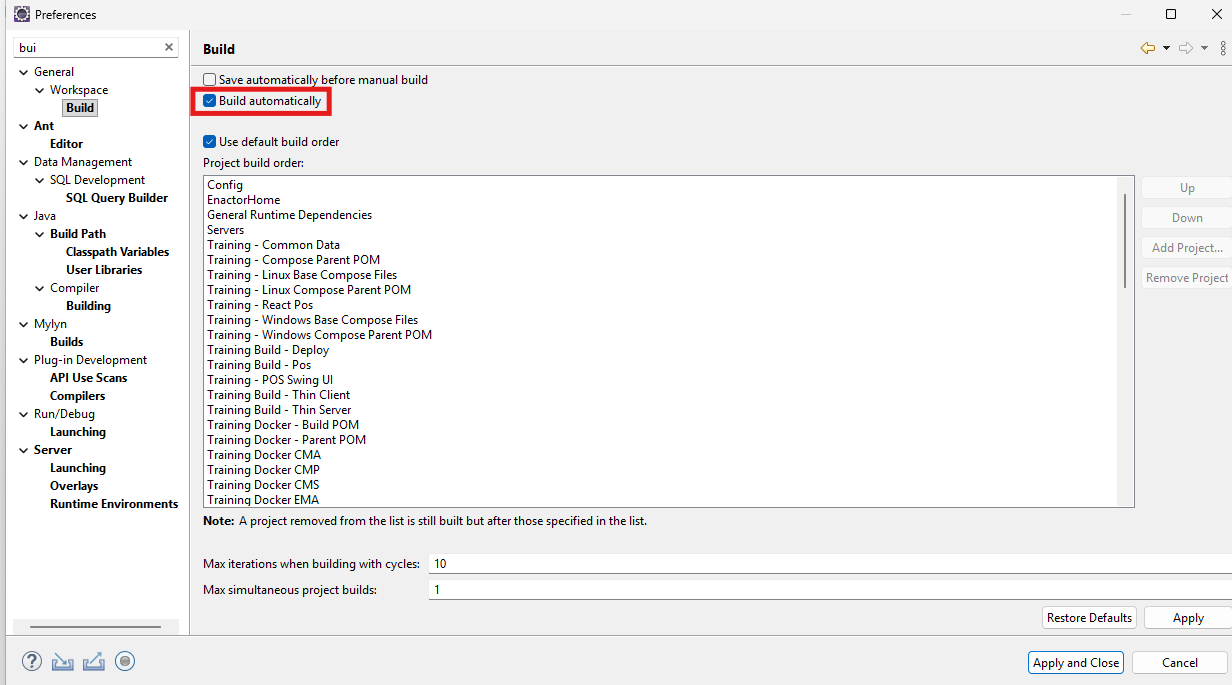Click the Import preferences icon
The width and height of the screenshot is (1232, 685).
pyautogui.click(x=63, y=661)
